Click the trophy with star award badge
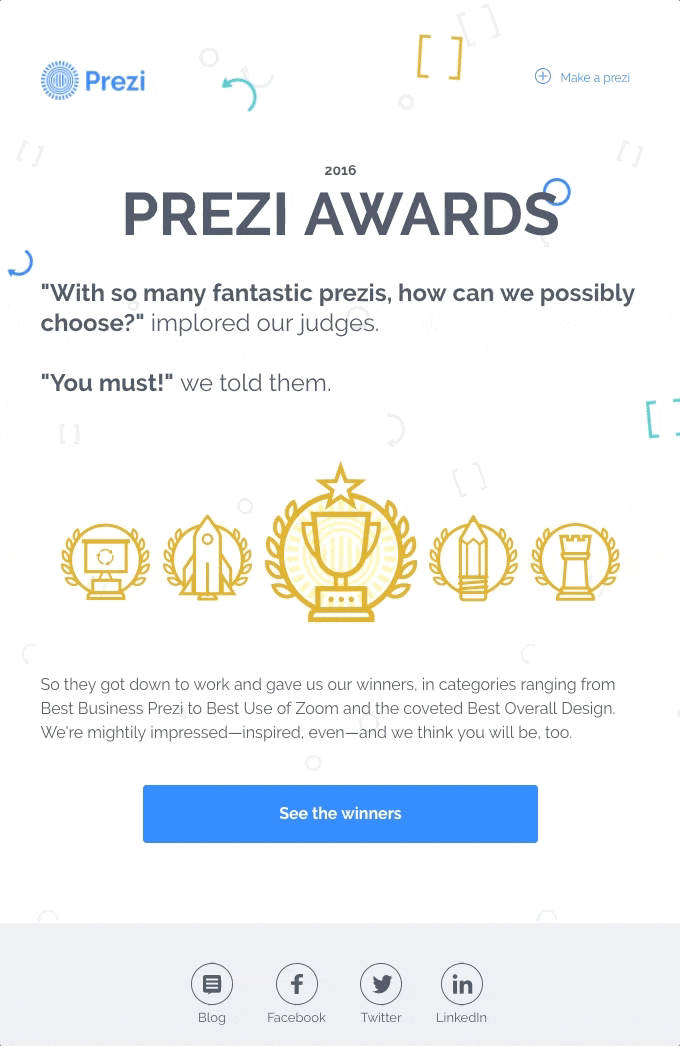The height and width of the screenshot is (1046, 680). point(340,540)
